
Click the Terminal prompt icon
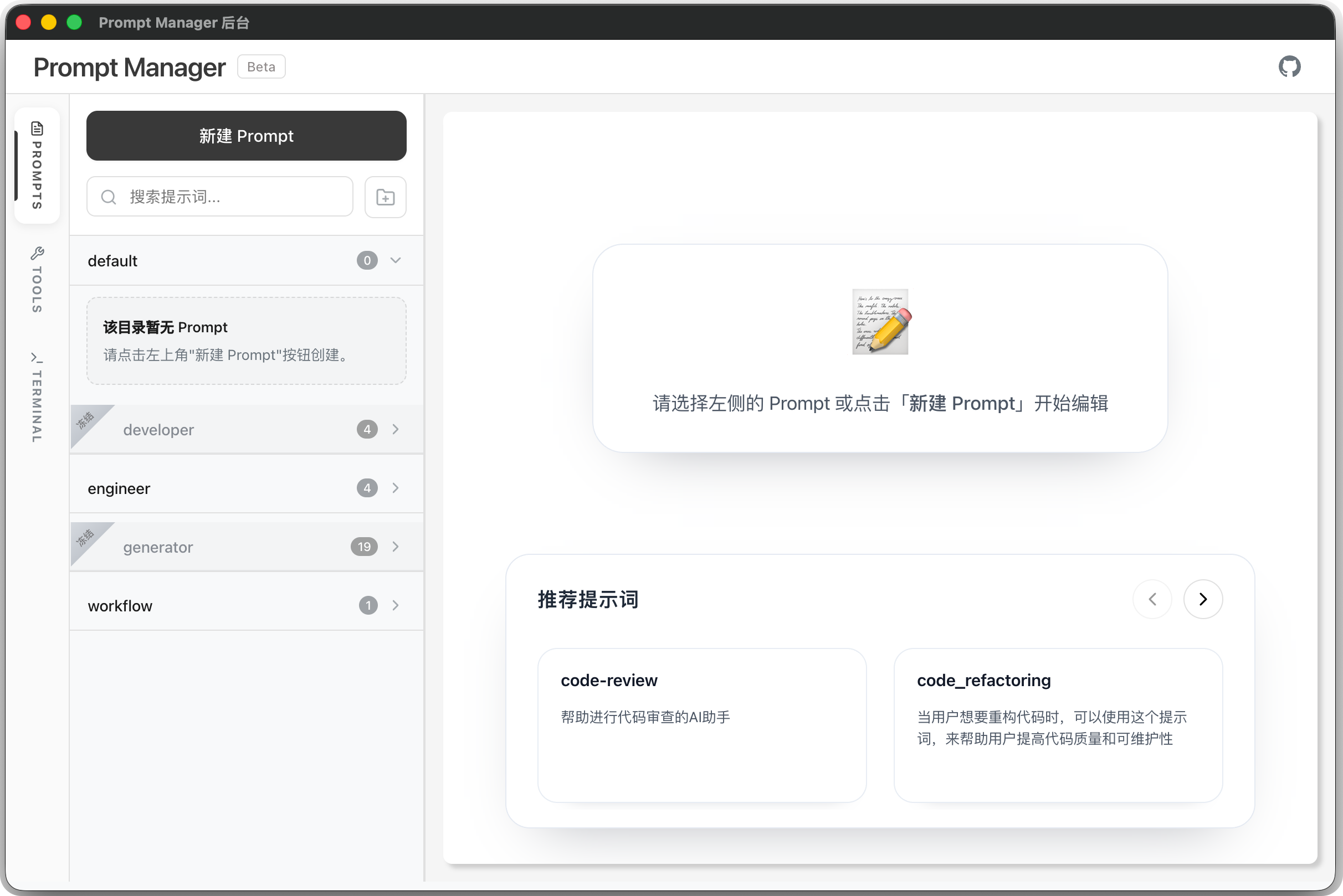click(x=37, y=358)
